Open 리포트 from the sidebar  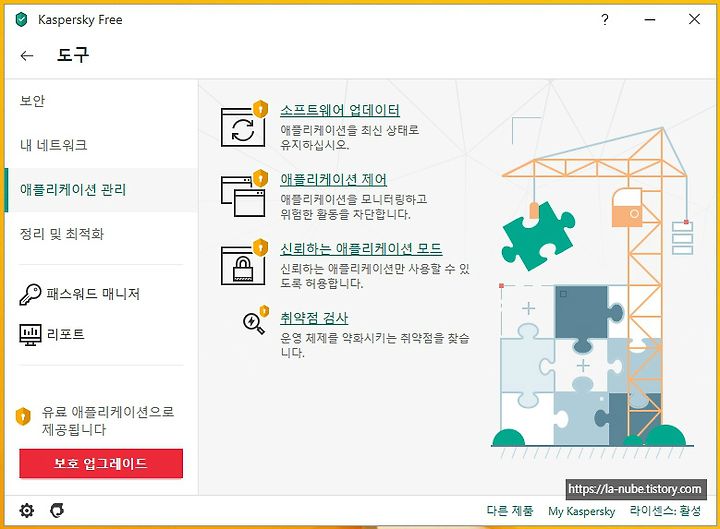(x=66, y=334)
